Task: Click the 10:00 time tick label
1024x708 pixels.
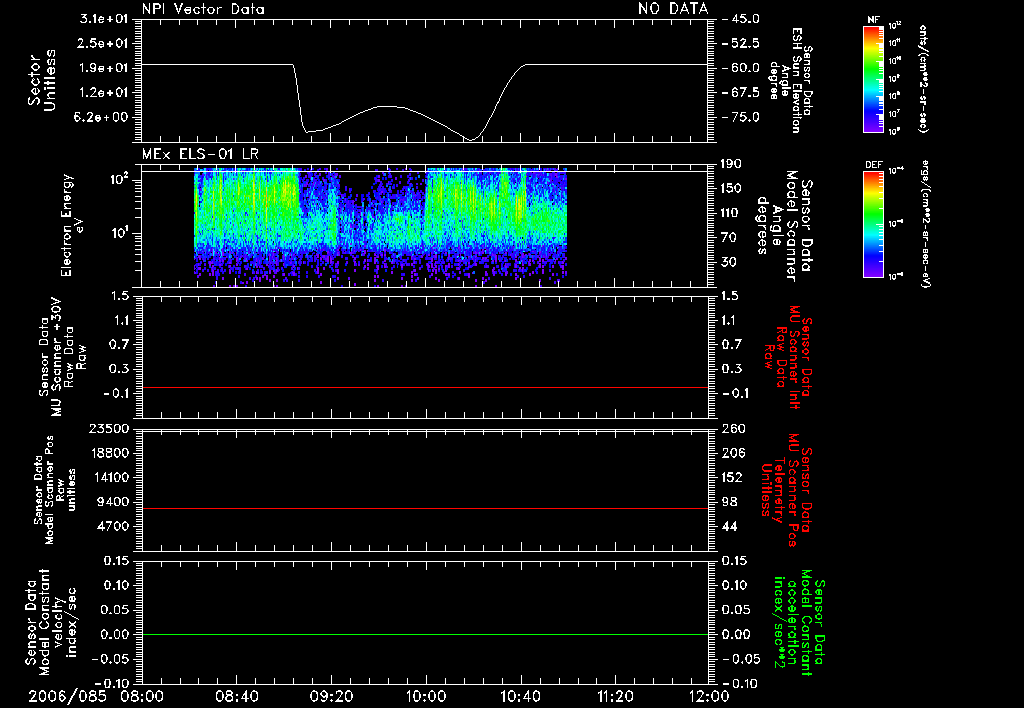Action: (425, 696)
